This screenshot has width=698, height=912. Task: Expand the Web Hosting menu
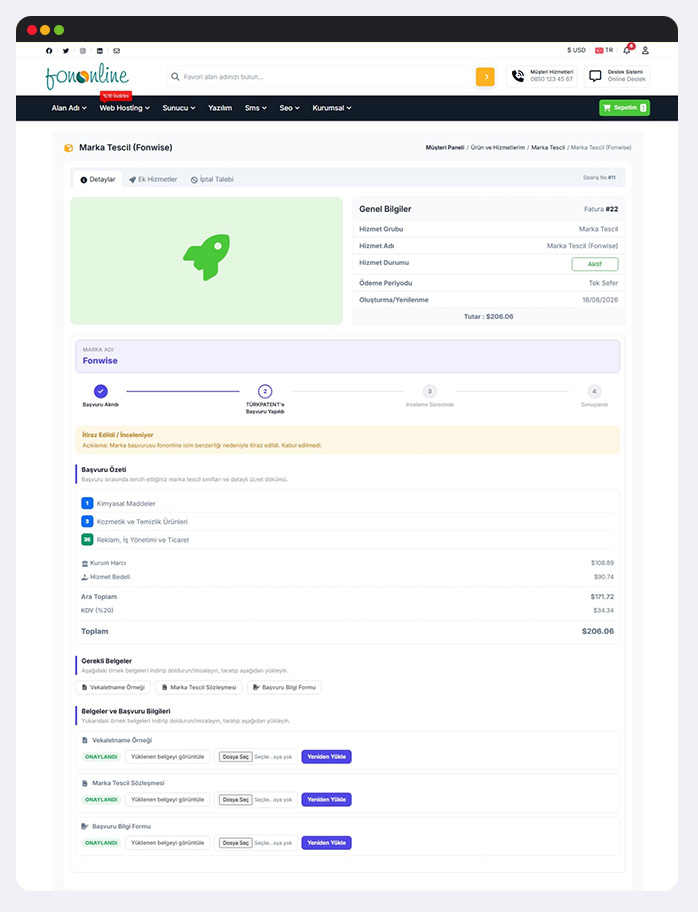(x=124, y=108)
